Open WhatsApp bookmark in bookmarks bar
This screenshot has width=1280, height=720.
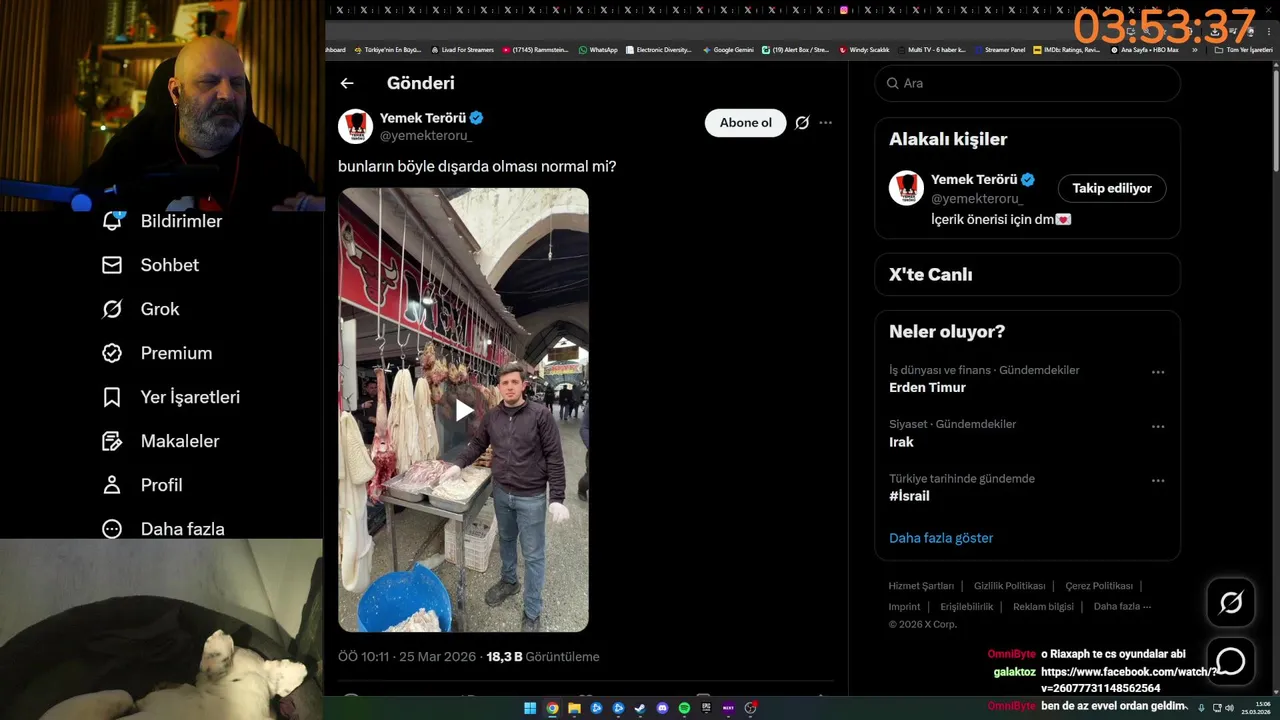tap(598, 49)
